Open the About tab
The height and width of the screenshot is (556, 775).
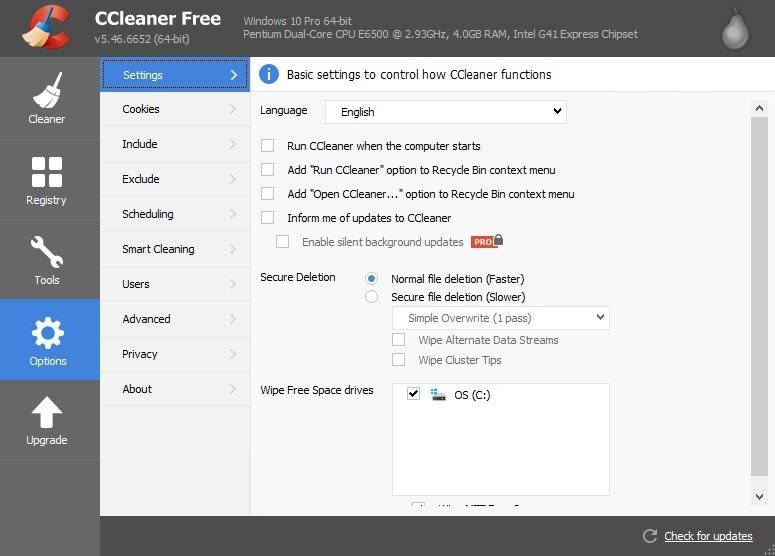click(175, 389)
